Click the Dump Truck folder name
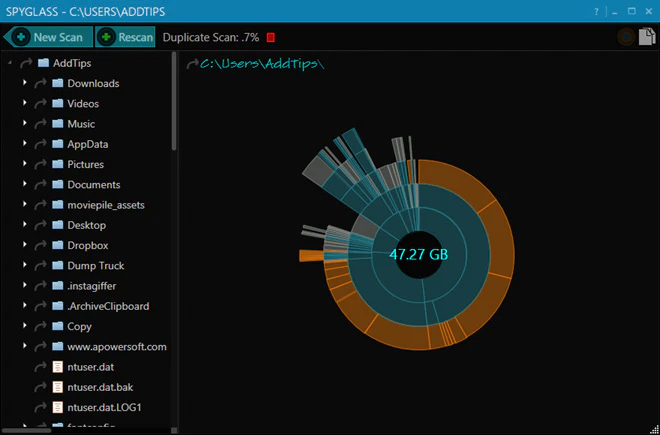The image size is (660, 435). pos(96,266)
